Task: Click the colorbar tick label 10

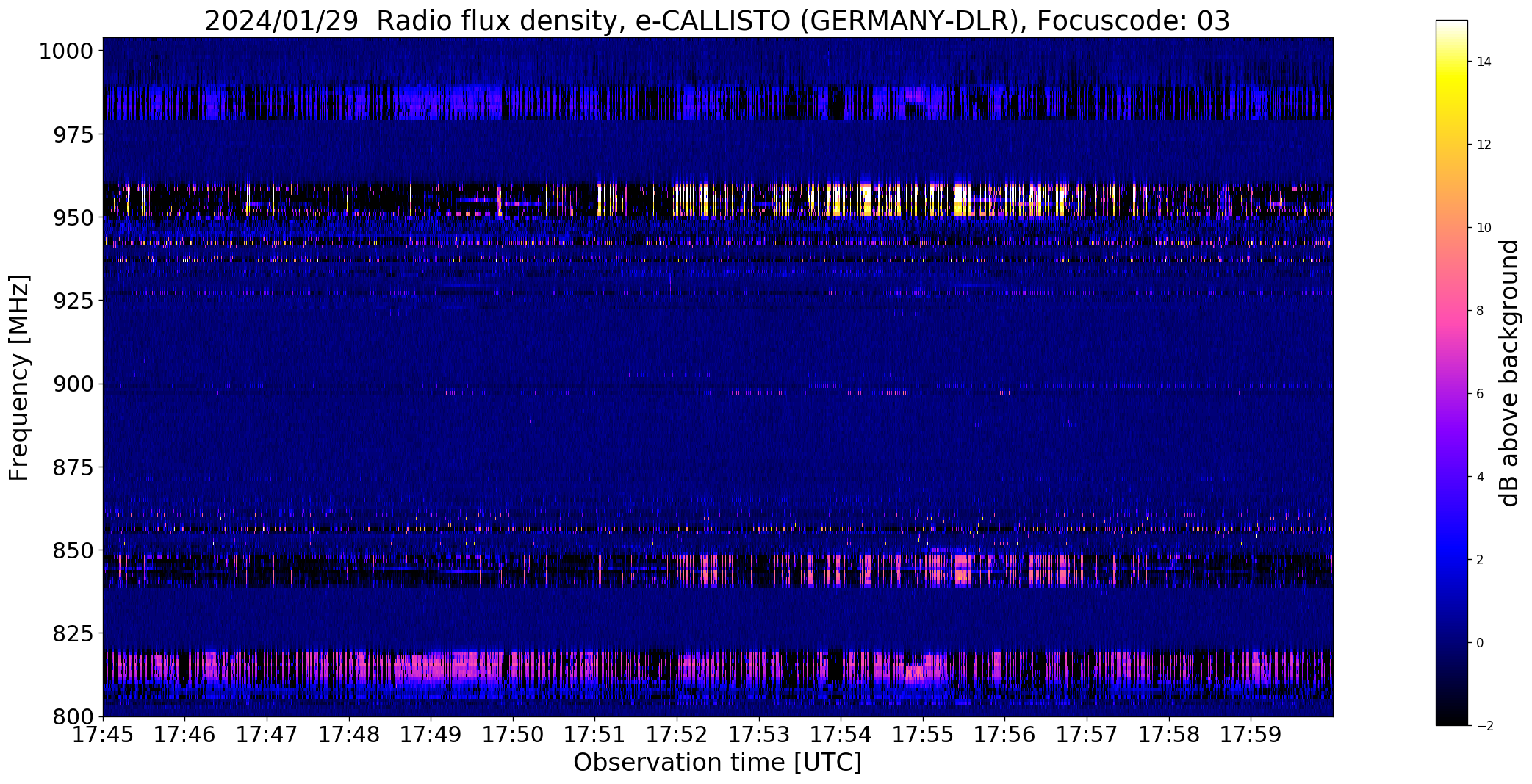Action: pos(1484,228)
